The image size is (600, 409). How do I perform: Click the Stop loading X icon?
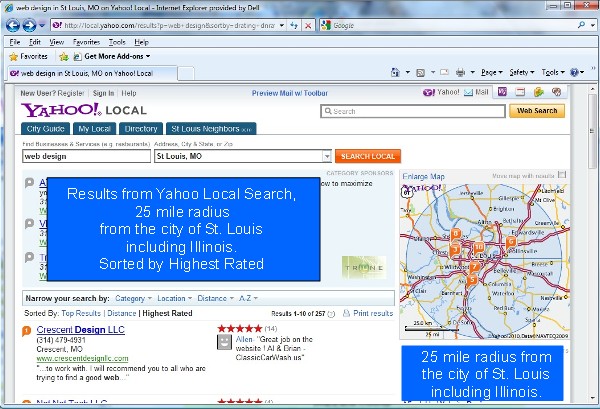pos(306,25)
